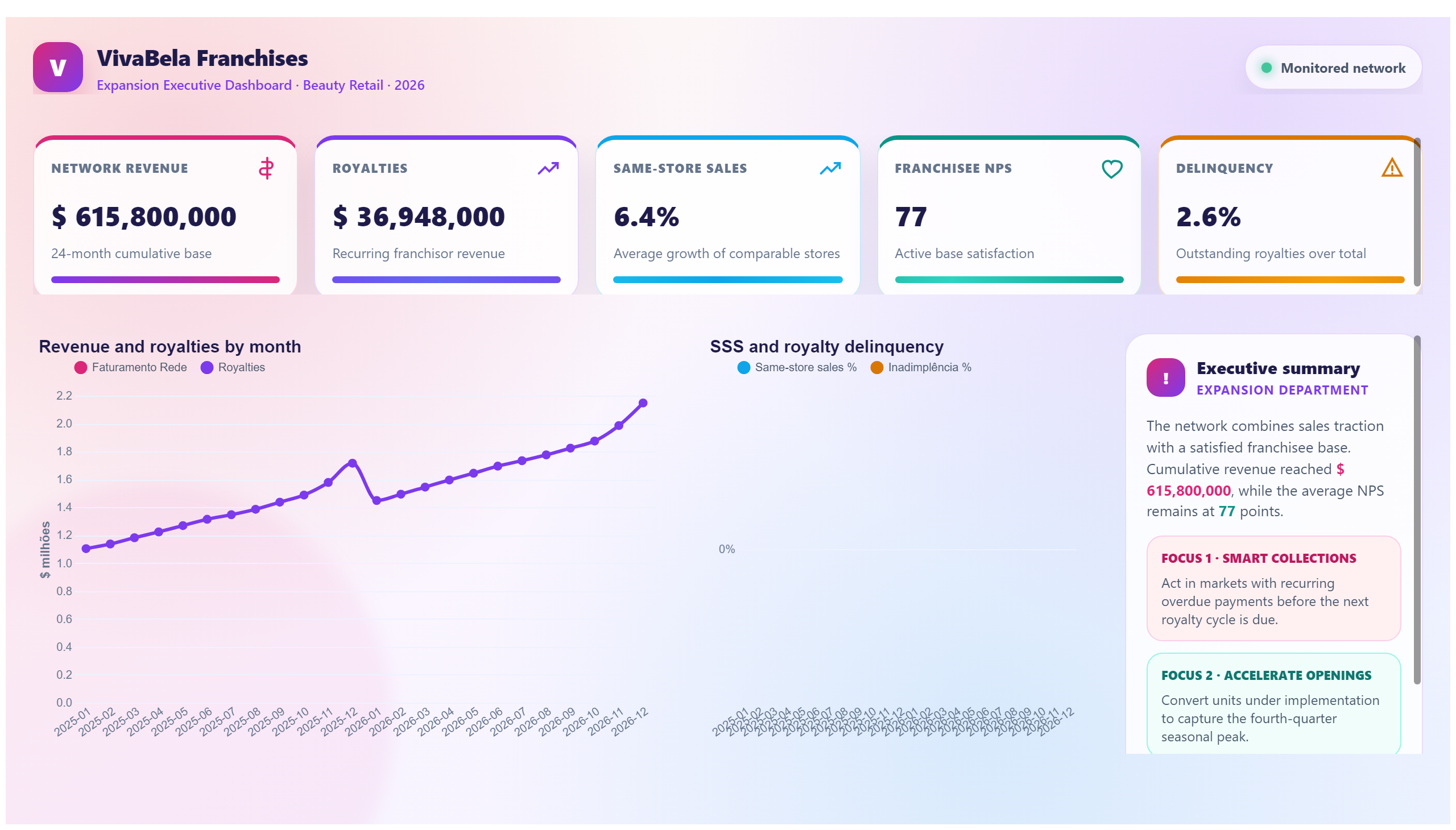
Task: Open the Focus 1 Smart Collections card
Action: (x=1273, y=588)
